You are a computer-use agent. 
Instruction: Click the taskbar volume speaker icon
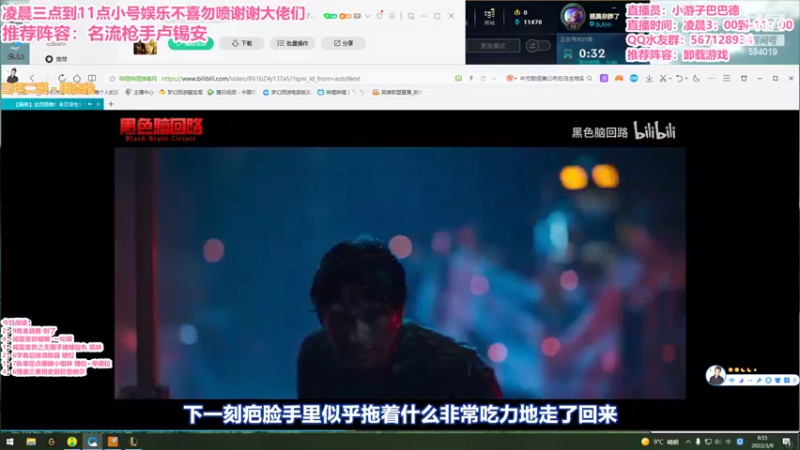[x=718, y=442]
